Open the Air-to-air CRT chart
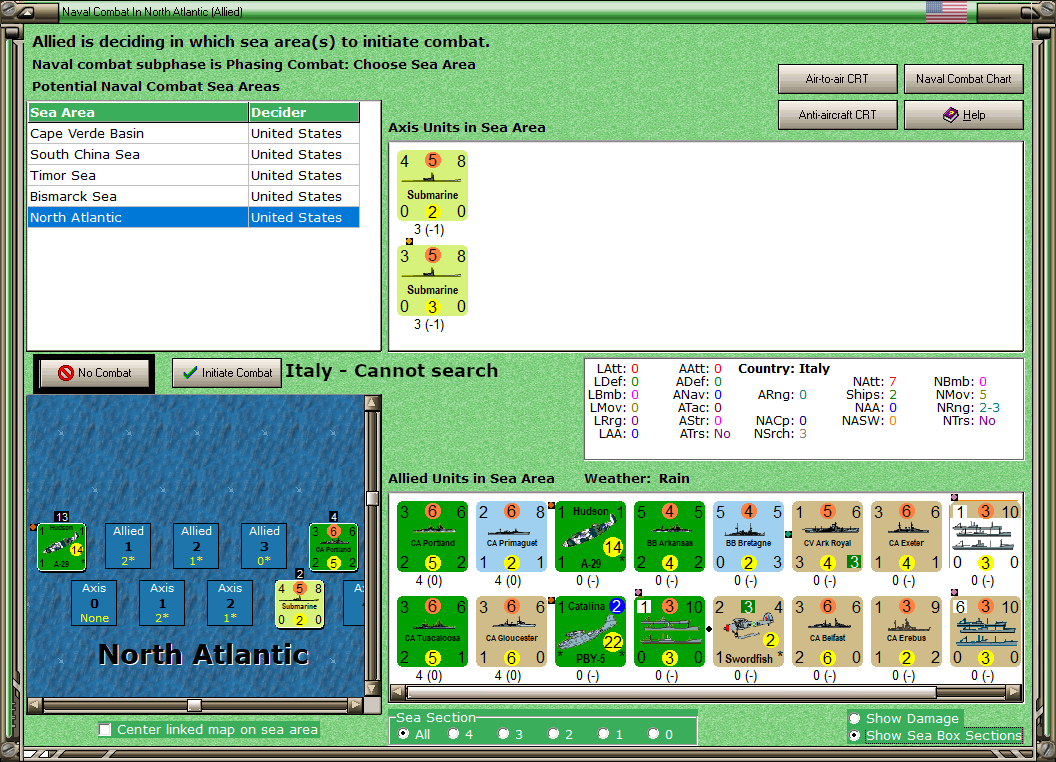The width and height of the screenshot is (1056, 762). (837, 79)
